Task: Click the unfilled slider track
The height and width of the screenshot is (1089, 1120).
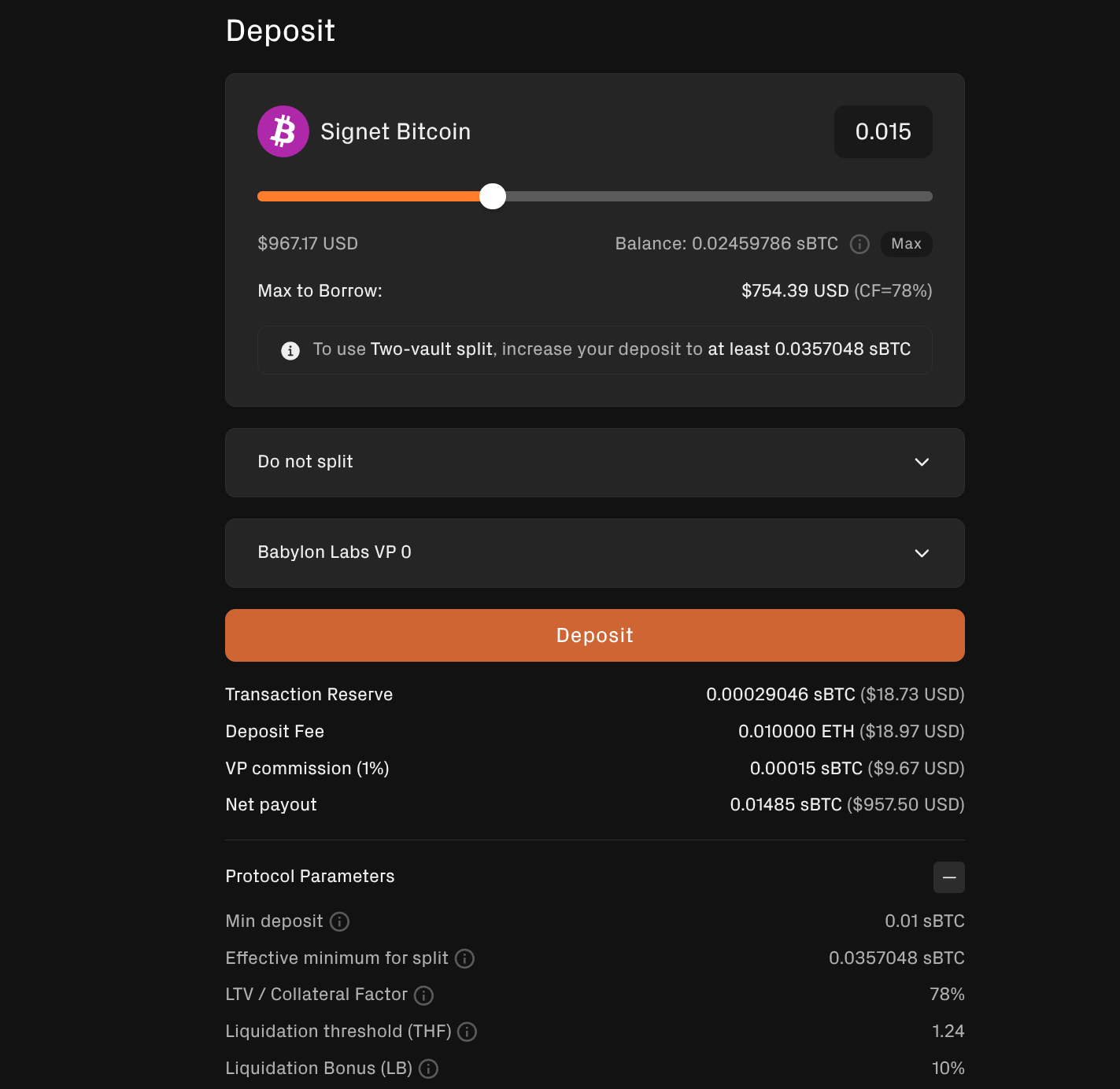Action: [719, 197]
